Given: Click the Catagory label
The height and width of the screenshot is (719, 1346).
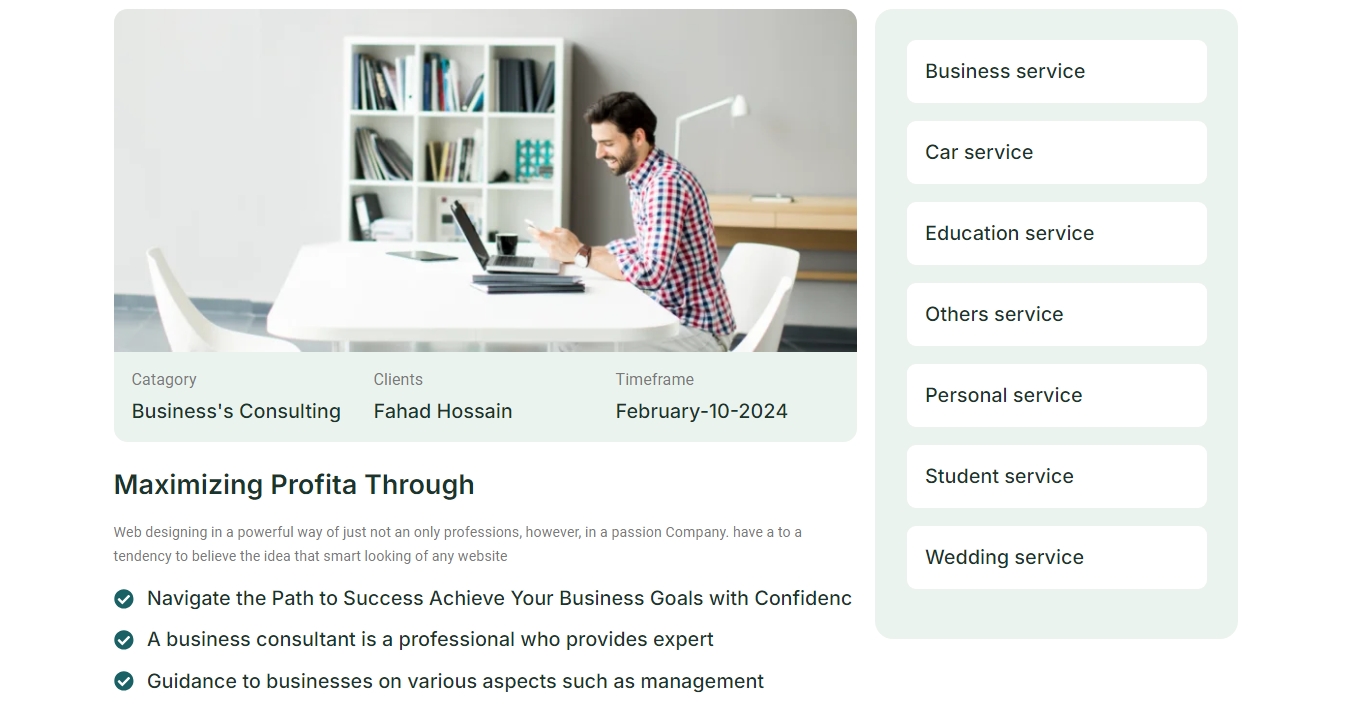Looking at the screenshot, I should 164,379.
